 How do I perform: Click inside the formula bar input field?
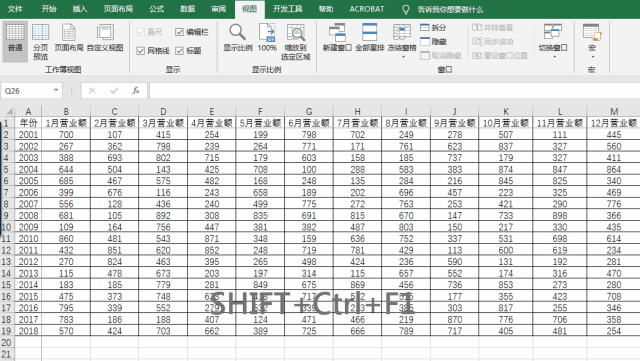pos(394,90)
